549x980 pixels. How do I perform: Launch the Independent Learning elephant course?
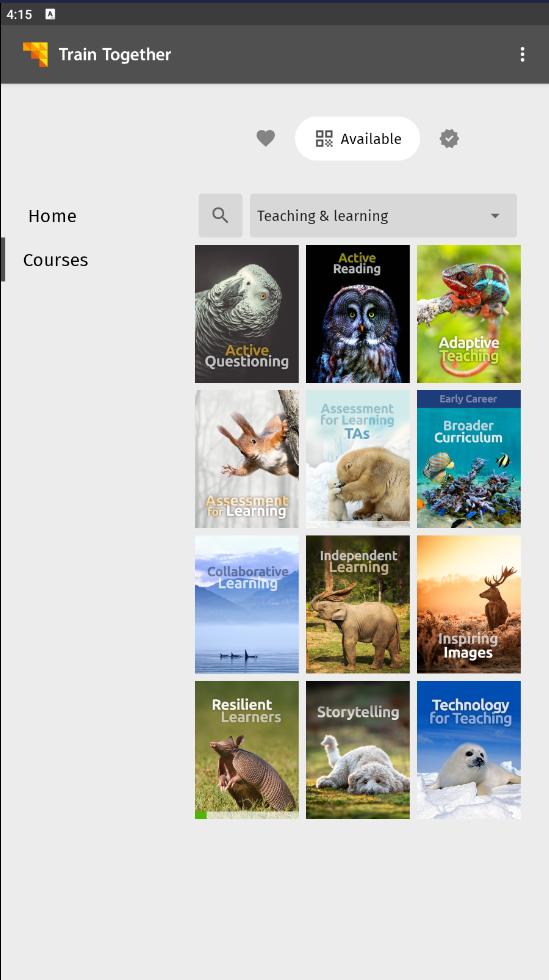tap(358, 604)
